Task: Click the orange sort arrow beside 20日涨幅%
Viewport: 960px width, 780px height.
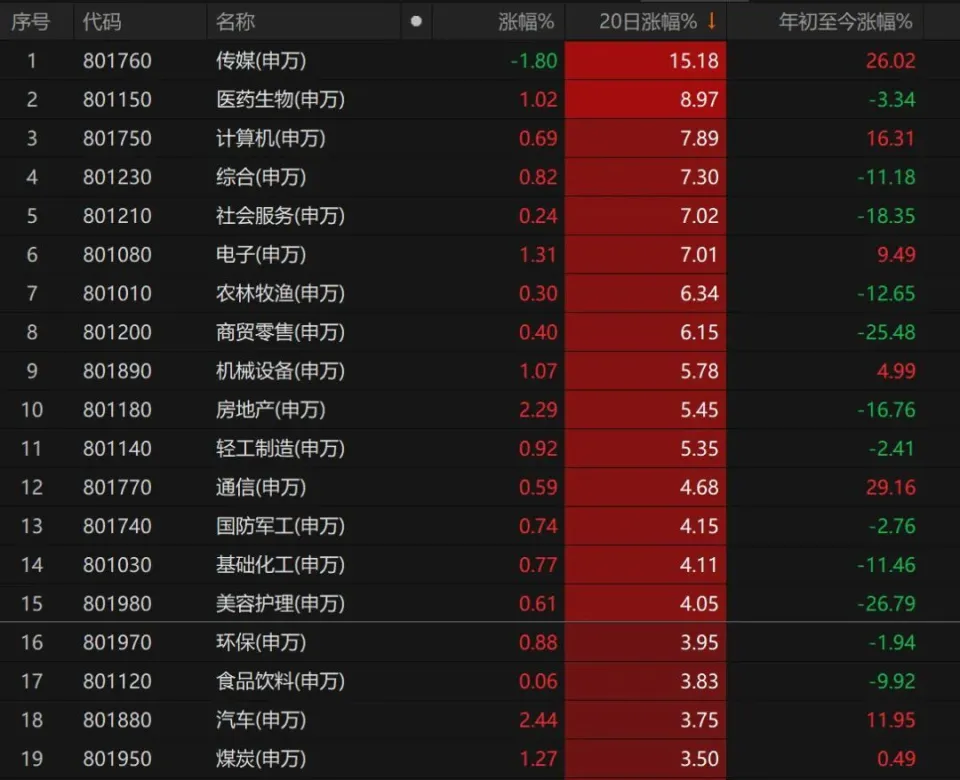Action: tap(712, 21)
